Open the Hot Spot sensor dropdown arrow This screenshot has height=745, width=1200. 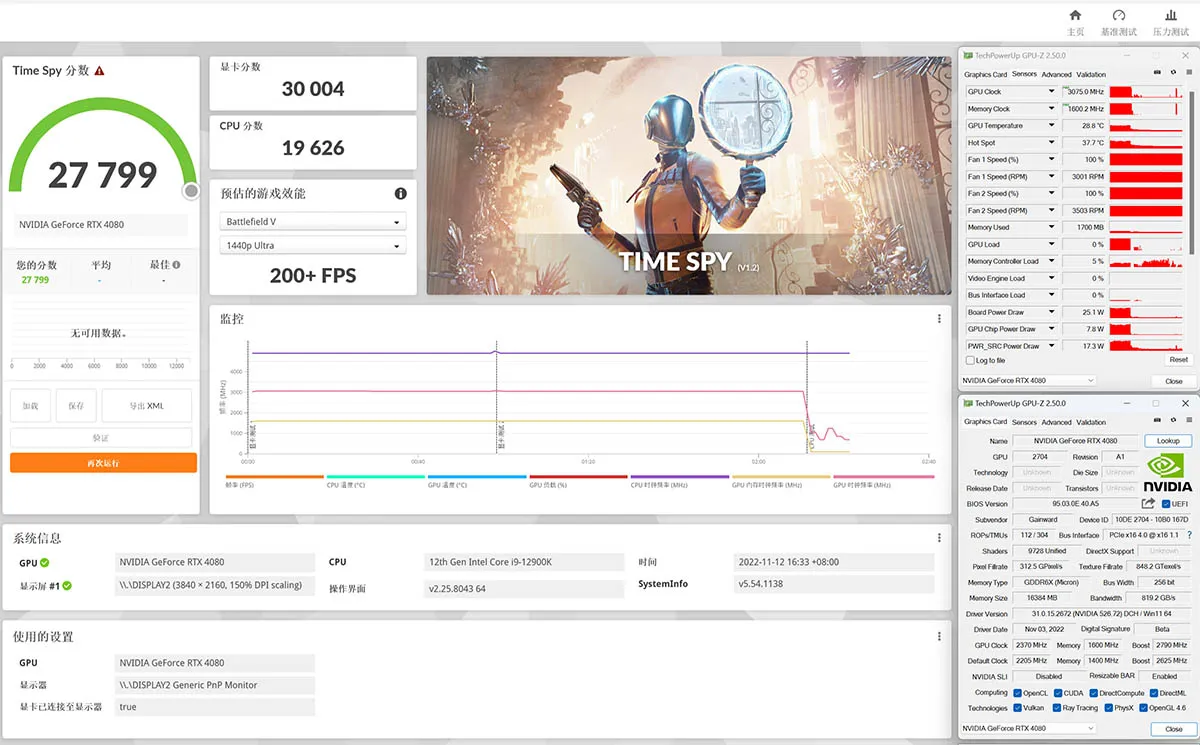[x=1051, y=143]
